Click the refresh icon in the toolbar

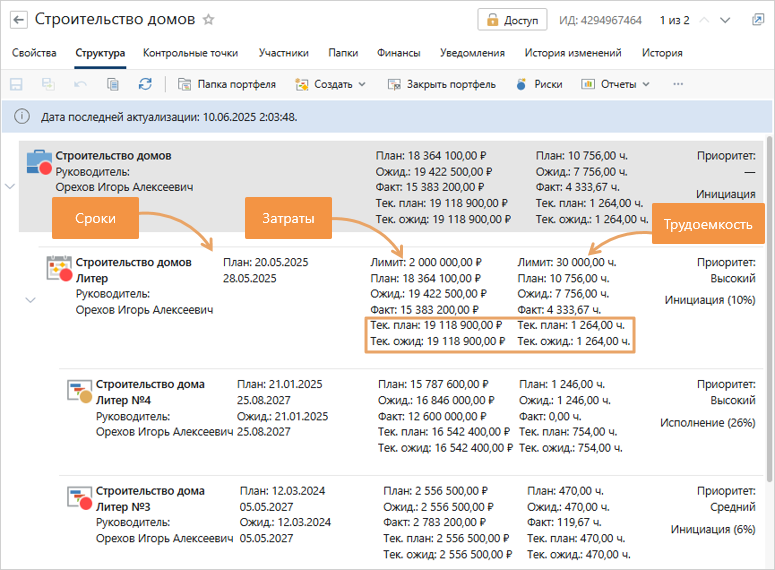coord(146,85)
